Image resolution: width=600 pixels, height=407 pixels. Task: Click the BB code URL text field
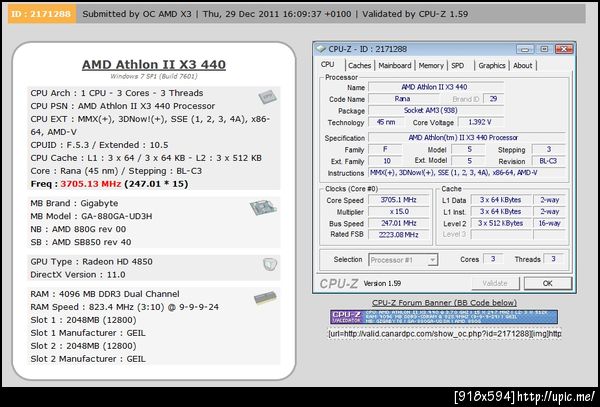[x=444, y=334]
